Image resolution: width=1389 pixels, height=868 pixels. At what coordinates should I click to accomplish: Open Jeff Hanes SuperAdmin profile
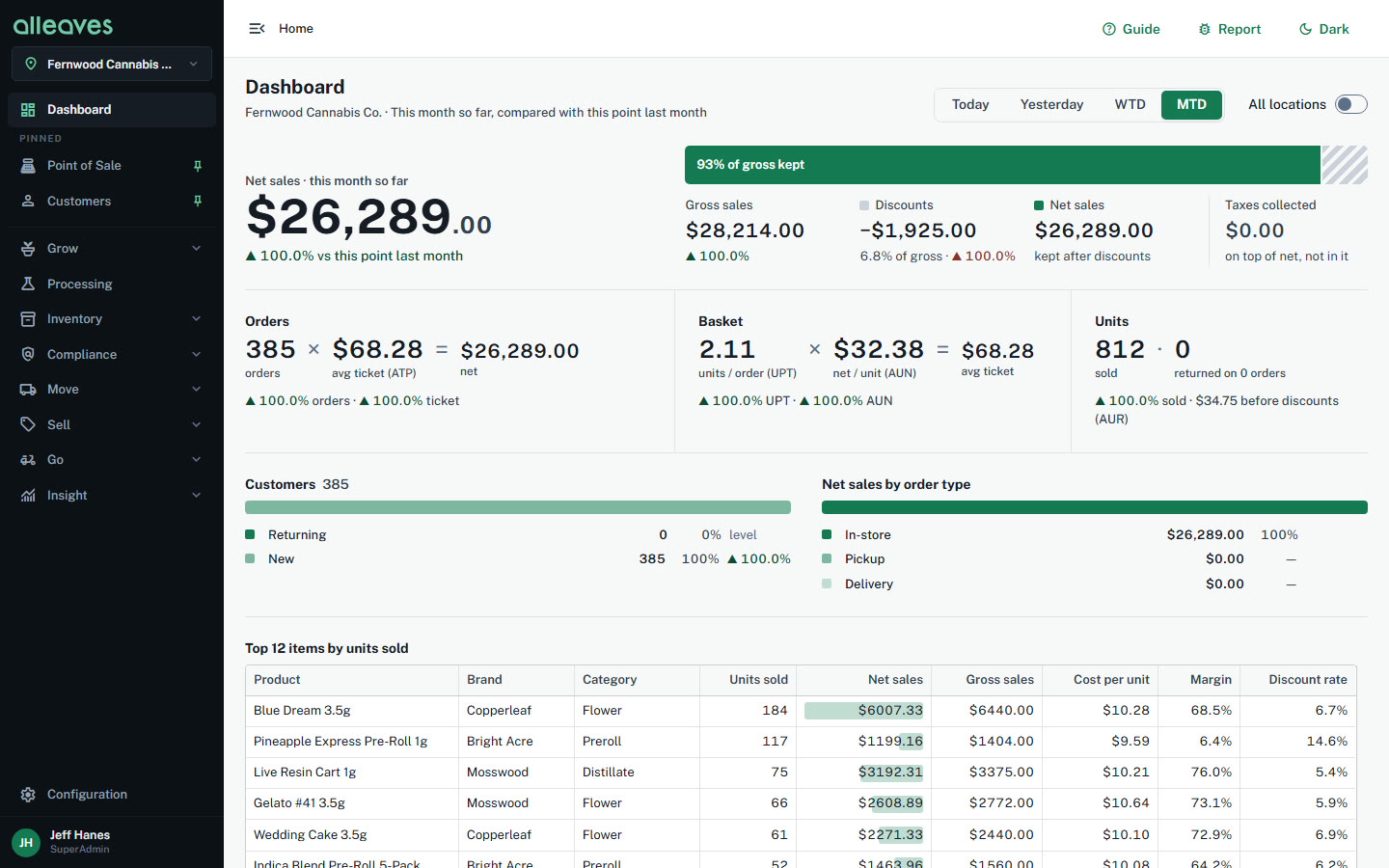pyautogui.click(x=112, y=842)
